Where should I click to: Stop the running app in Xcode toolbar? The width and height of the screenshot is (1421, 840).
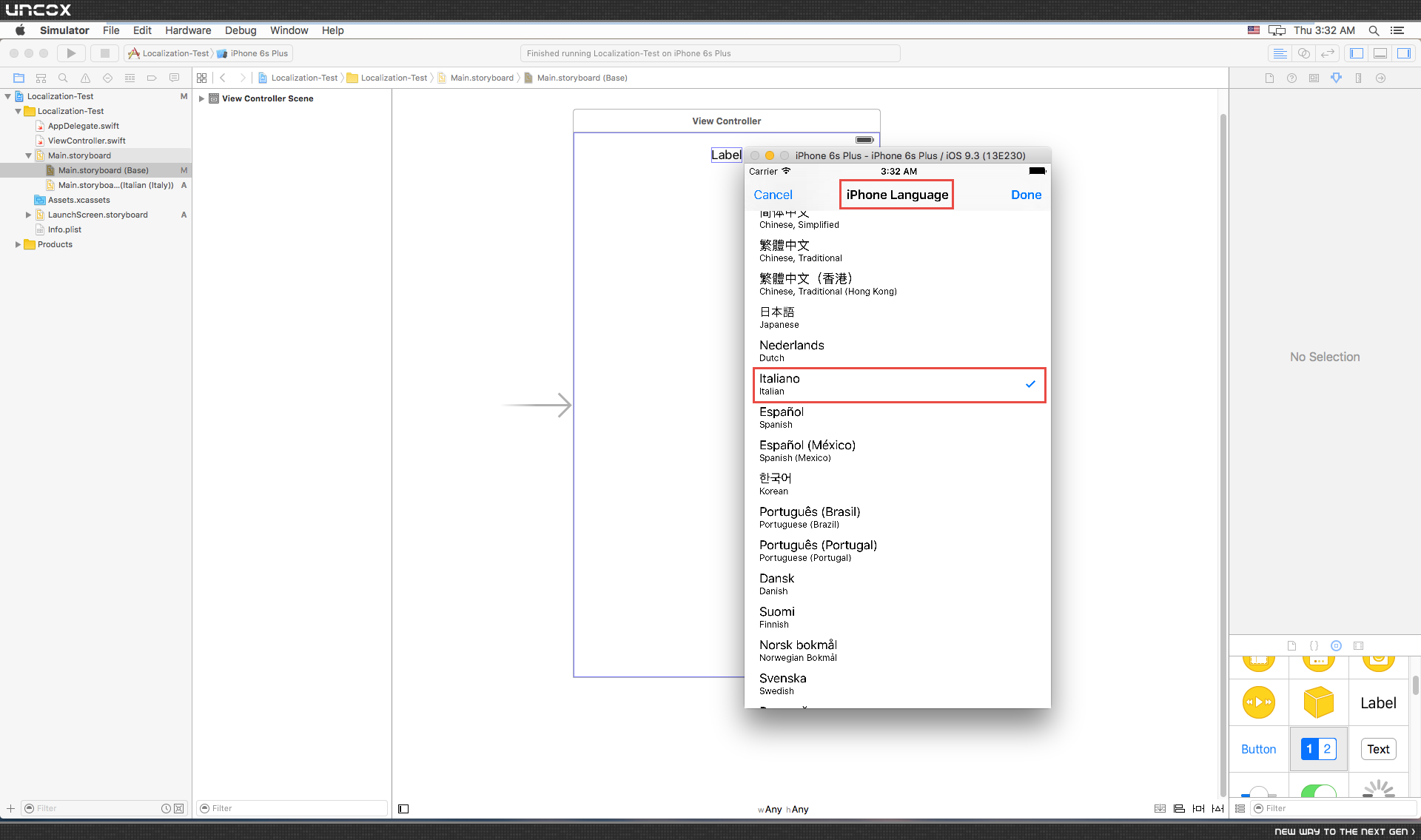[105, 53]
